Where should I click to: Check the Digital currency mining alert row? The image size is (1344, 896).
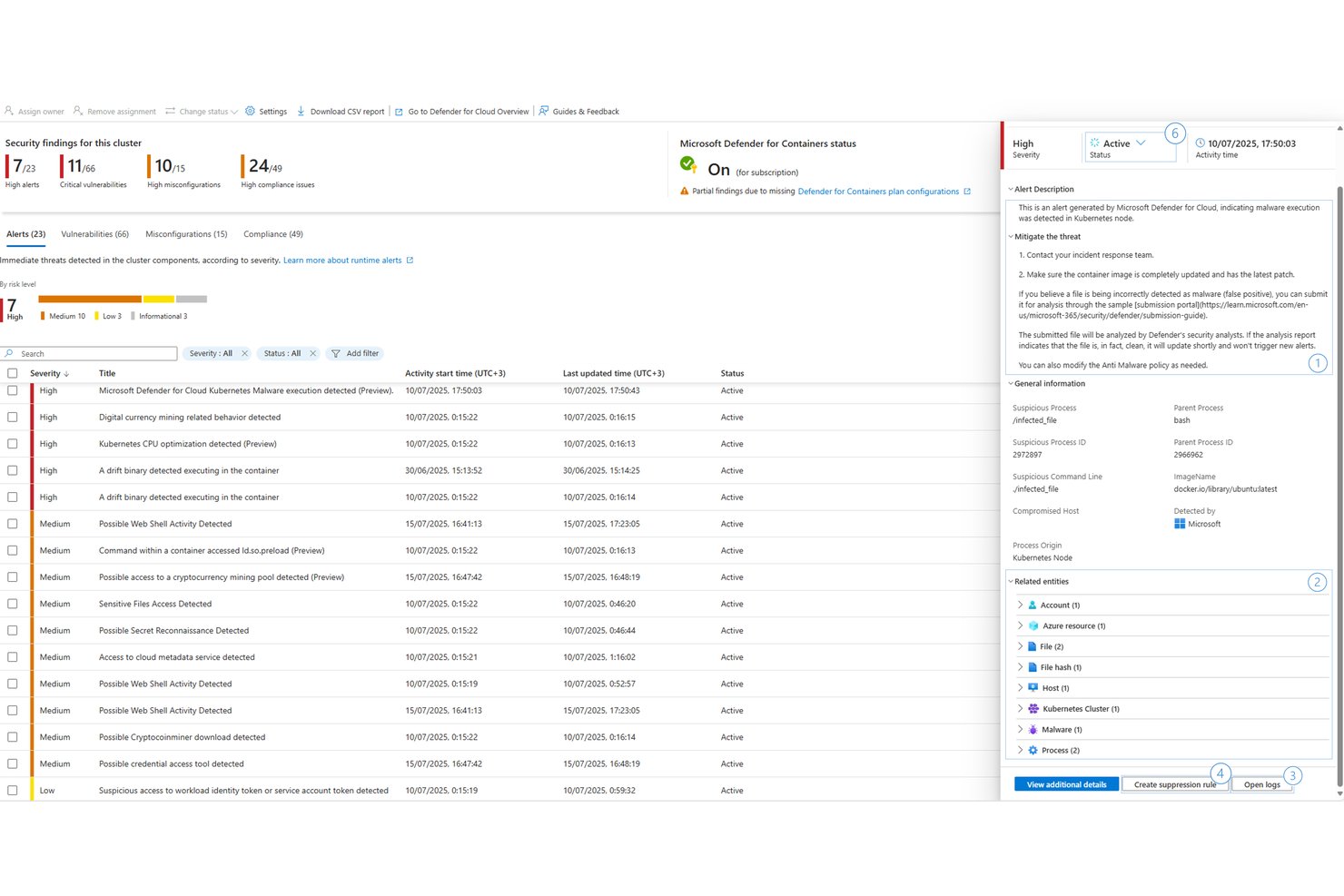pos(12,417)
